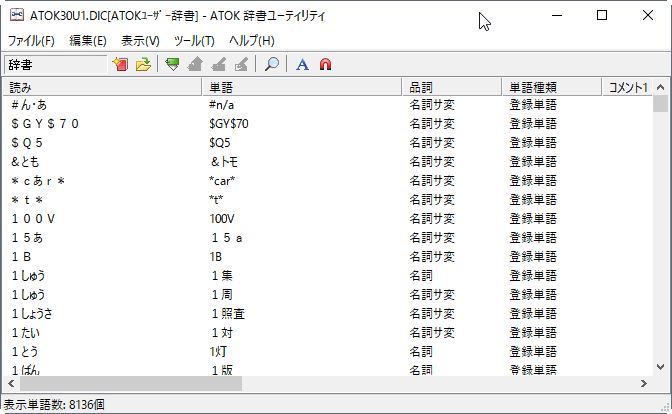Click the app icon in title bar
Viewport: 672px width, 414px height.
click(16, 15)
